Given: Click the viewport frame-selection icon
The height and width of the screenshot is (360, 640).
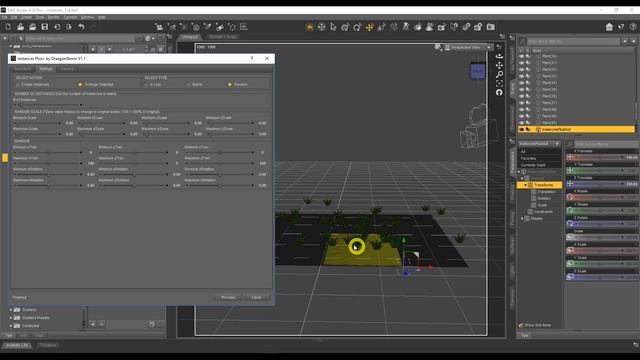Looking at the screenshot, I should [499, 83].
